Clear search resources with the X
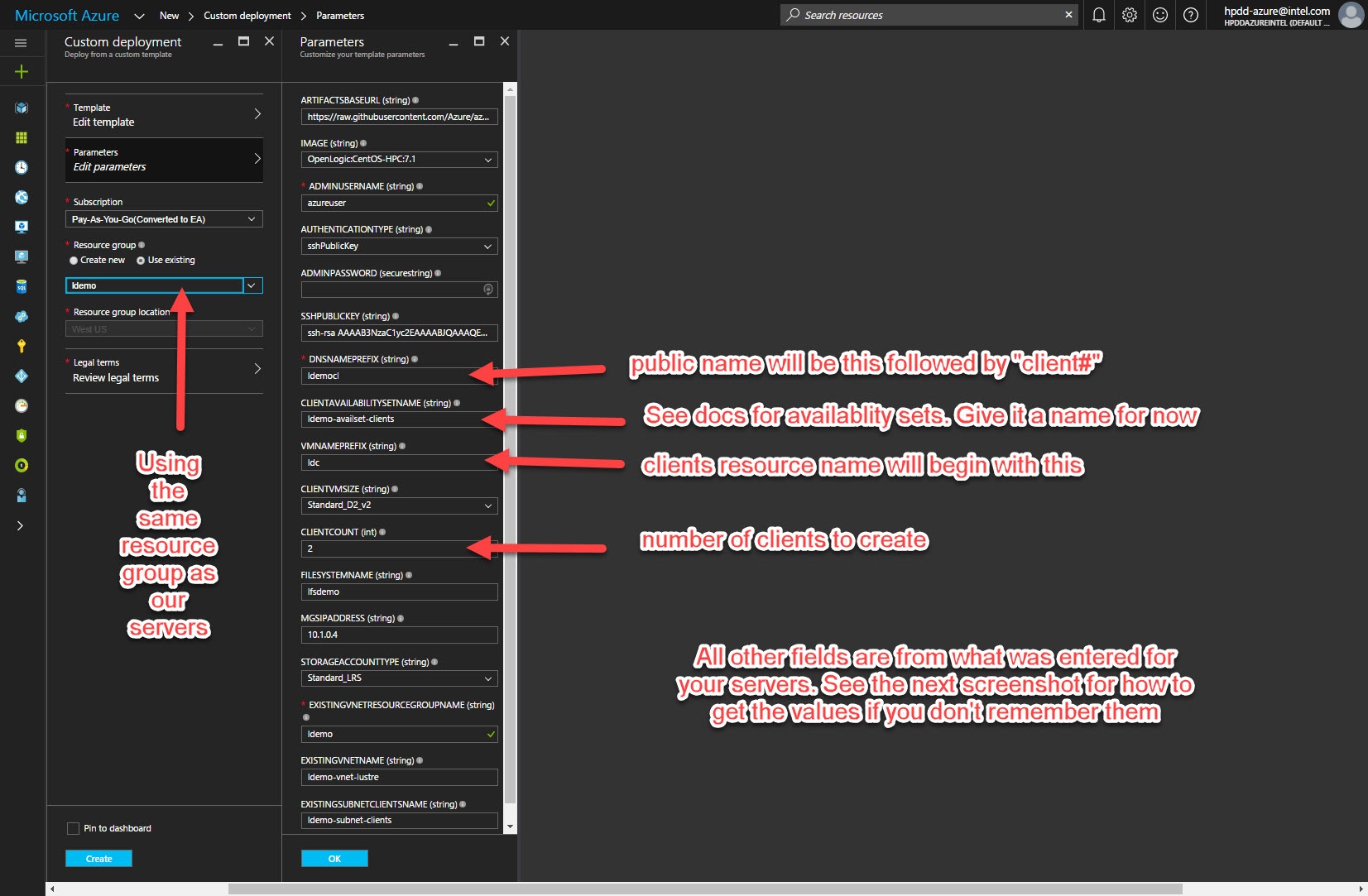Image resolution: width=1368 pixels, height=896 pixels. click(x=1068, y=15)
